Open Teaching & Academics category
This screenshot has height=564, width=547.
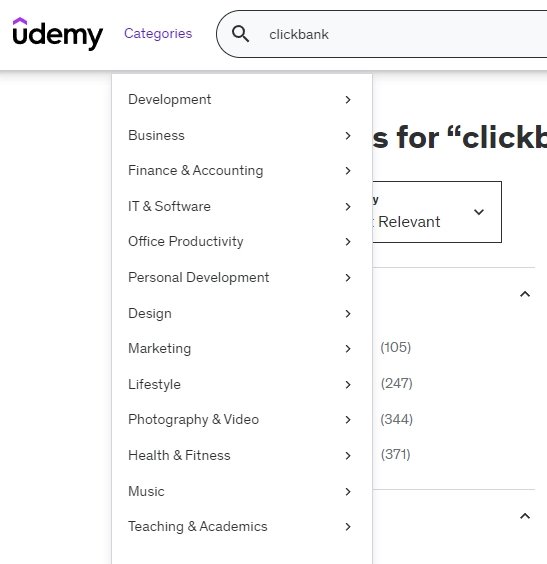coord(240,527)
